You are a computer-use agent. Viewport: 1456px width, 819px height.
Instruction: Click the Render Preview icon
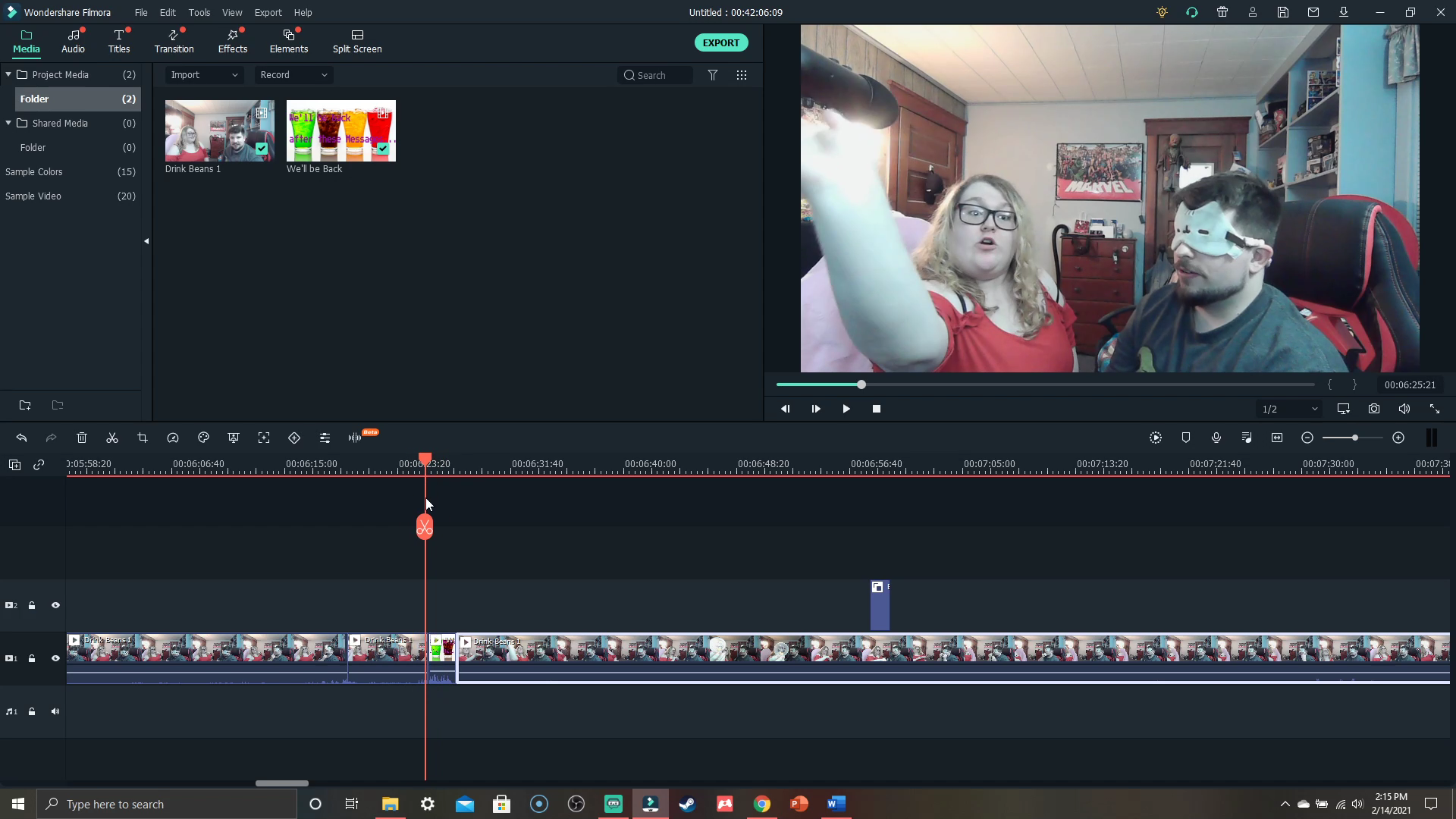point(1156,438)
